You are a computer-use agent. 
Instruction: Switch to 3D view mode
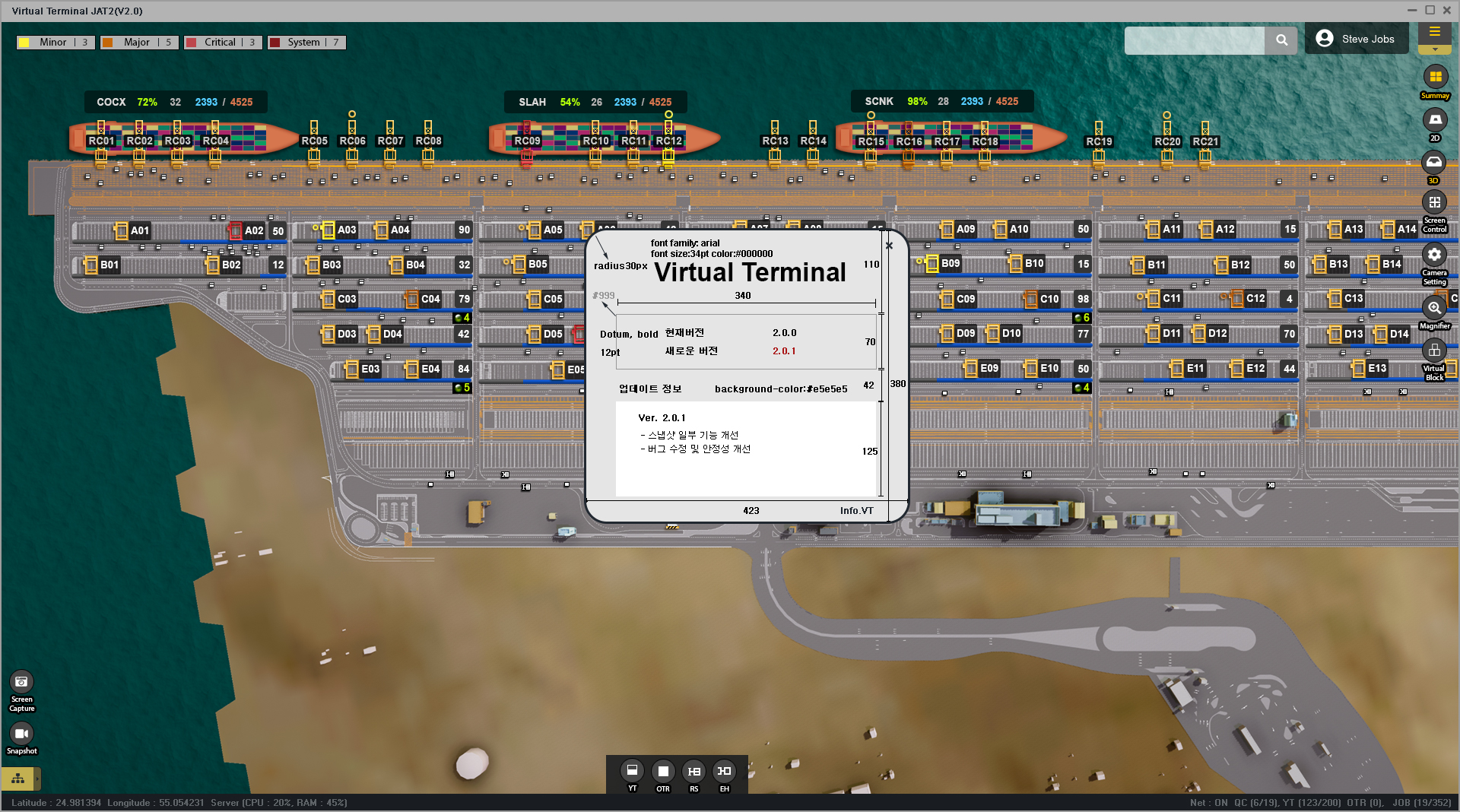1434,163
